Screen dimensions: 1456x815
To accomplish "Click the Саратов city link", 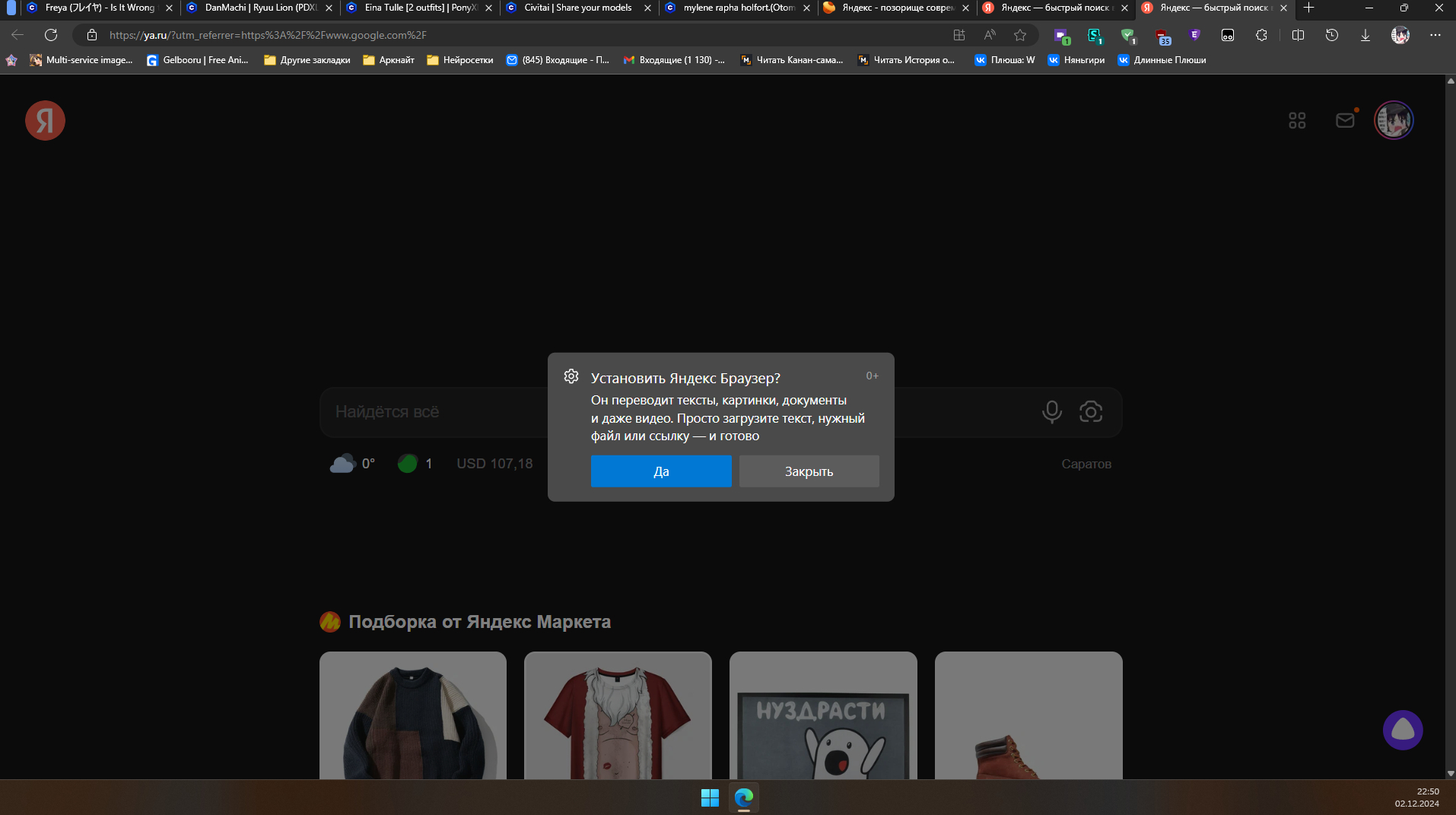I will [1086, 464].
